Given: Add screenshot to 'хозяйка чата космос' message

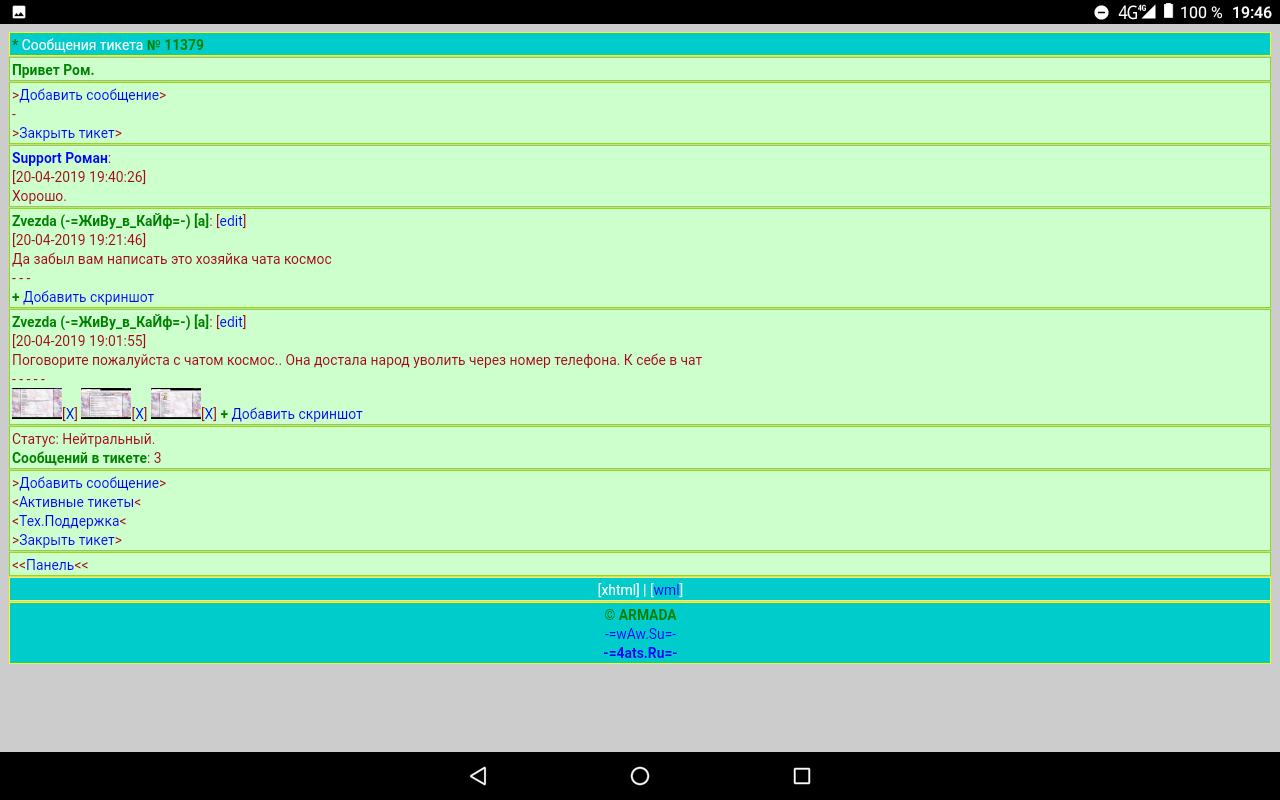Looking at the screenshot, I should click(x=88, y=297).
